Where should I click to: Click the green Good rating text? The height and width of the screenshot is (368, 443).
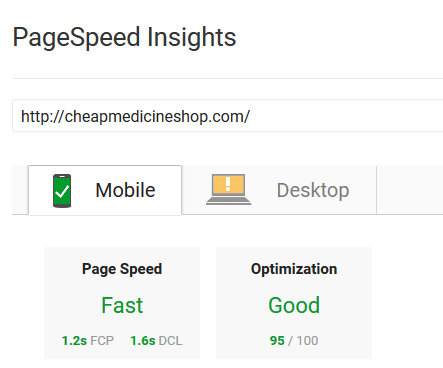click(x=294, y=305)
